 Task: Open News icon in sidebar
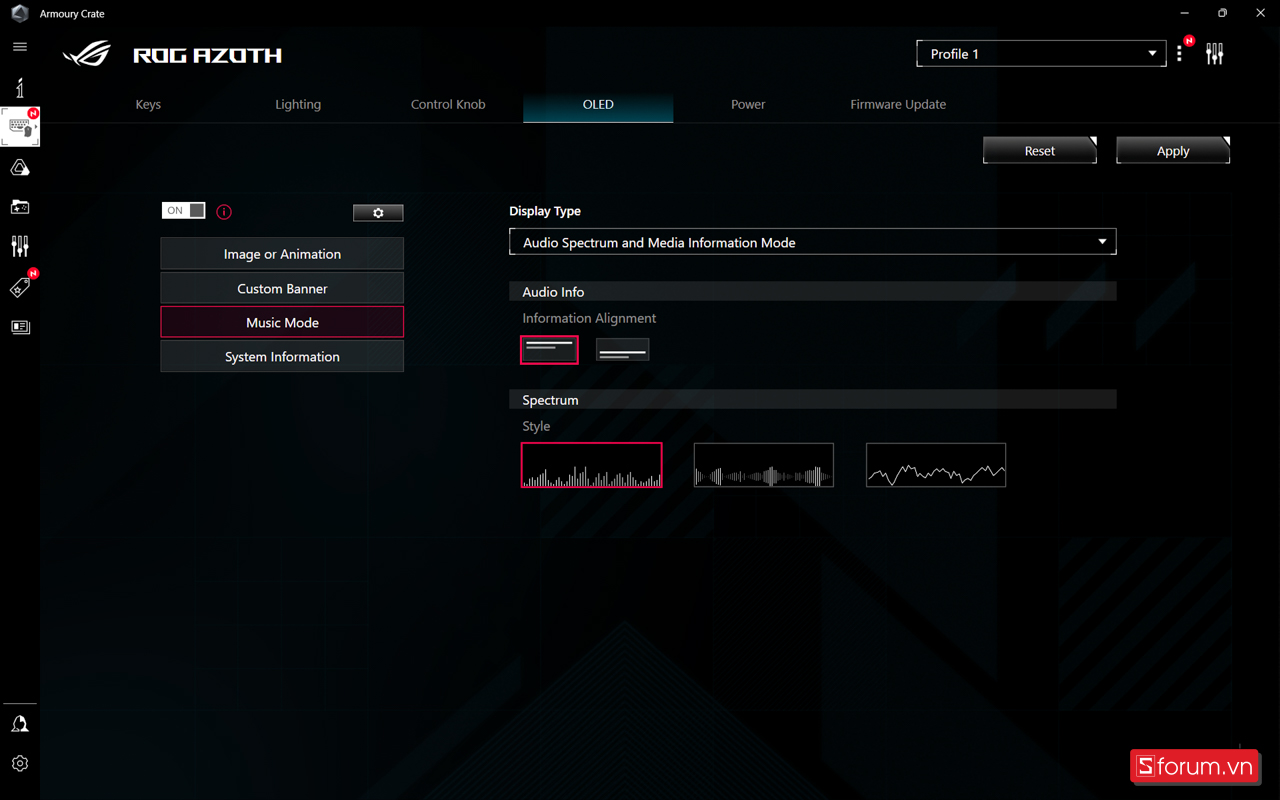tap(20, 327)
